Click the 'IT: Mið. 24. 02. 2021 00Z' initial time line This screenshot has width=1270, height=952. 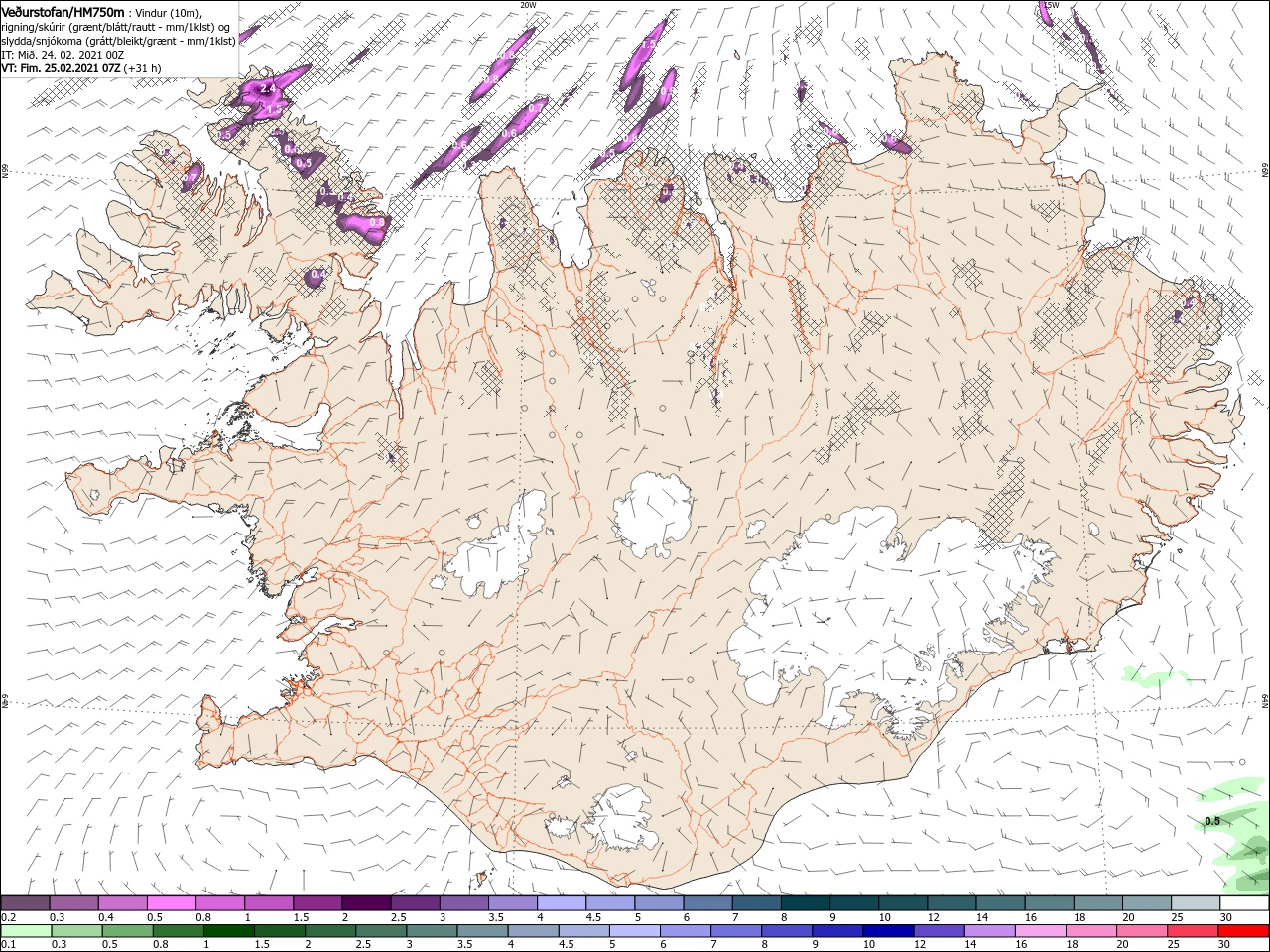[63, 55]
